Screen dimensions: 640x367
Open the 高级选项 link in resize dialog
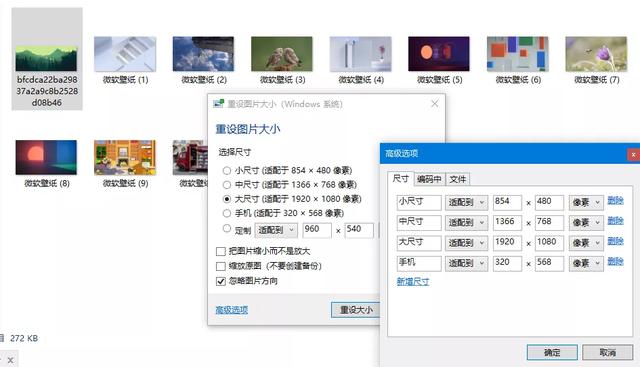tap(231, 310)
